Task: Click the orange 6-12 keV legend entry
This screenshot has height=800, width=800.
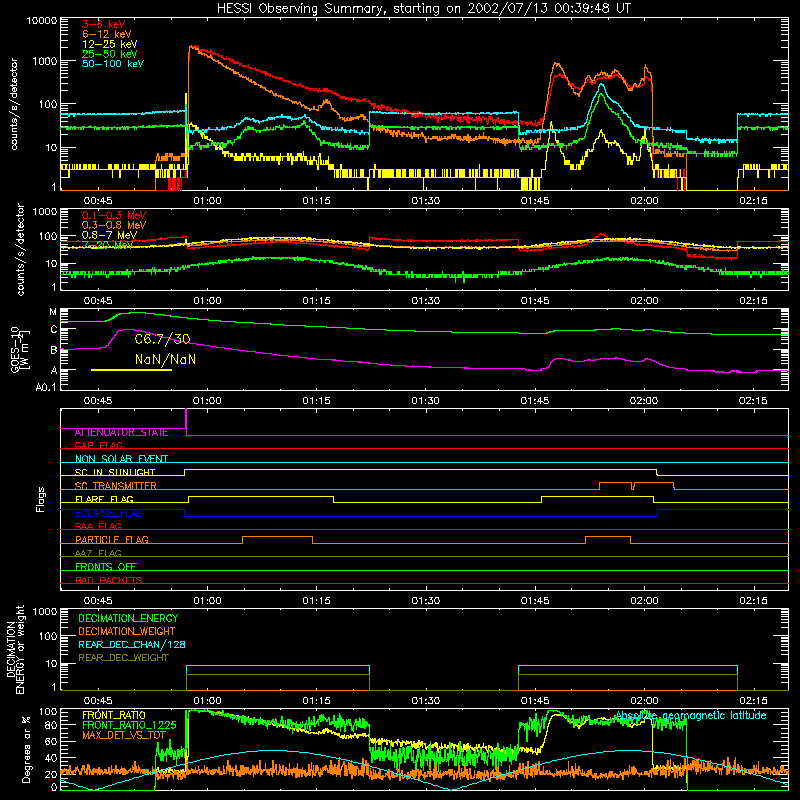Action: coord(107,34)
